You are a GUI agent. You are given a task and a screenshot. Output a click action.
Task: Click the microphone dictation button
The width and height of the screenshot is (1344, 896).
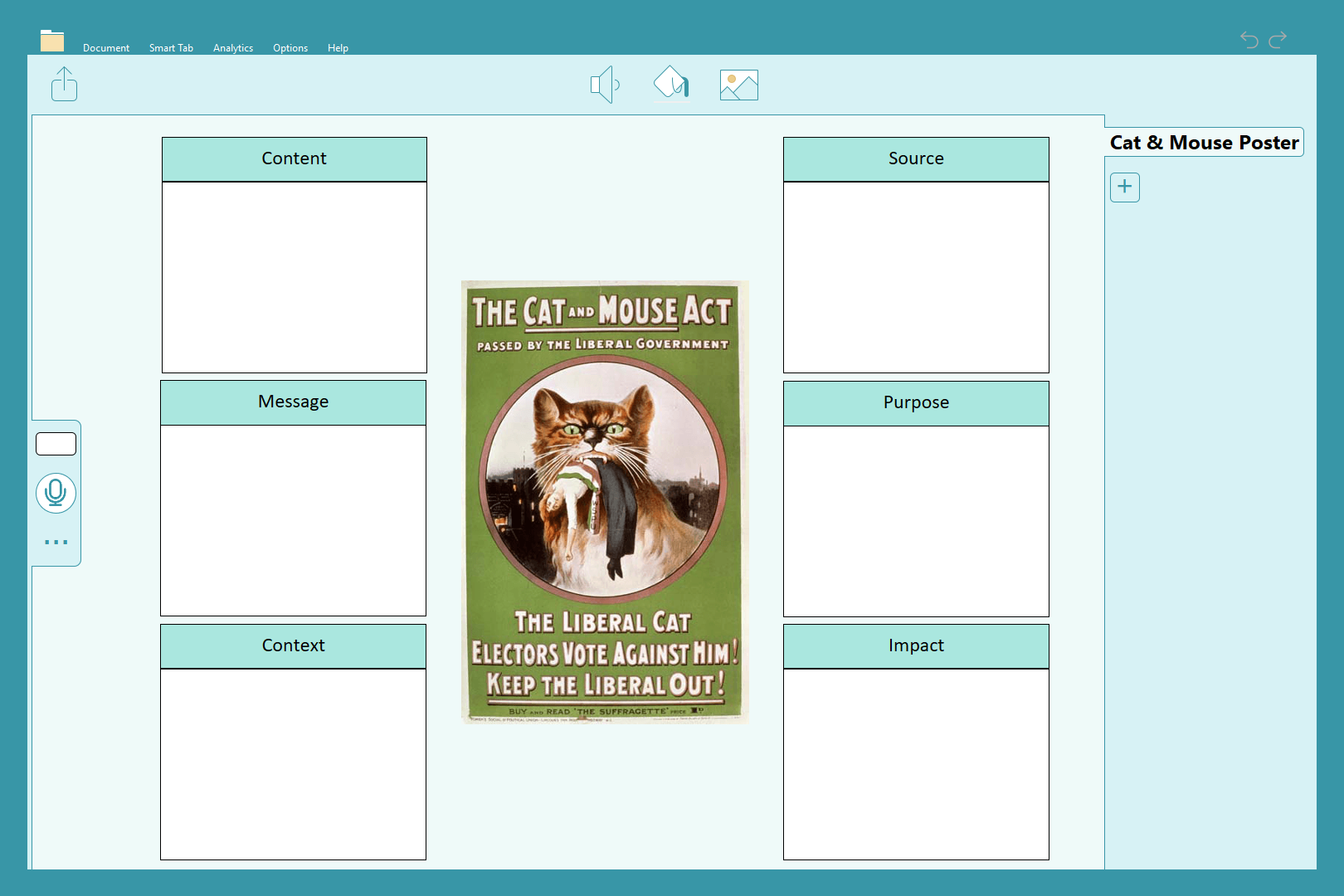[x=56, y=493]
